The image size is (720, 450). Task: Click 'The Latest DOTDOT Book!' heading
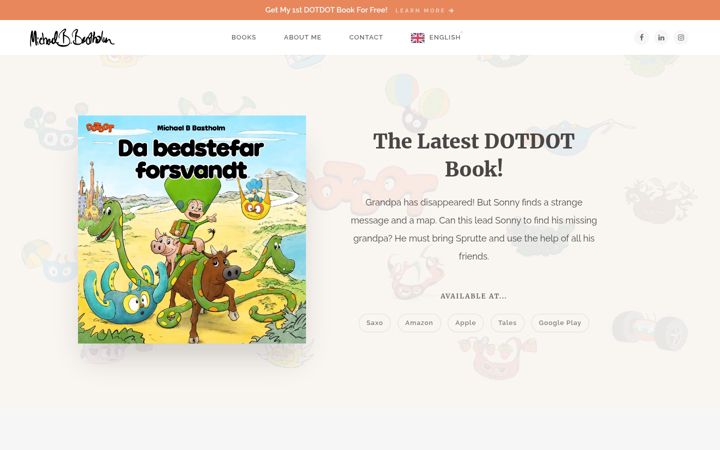473,155
